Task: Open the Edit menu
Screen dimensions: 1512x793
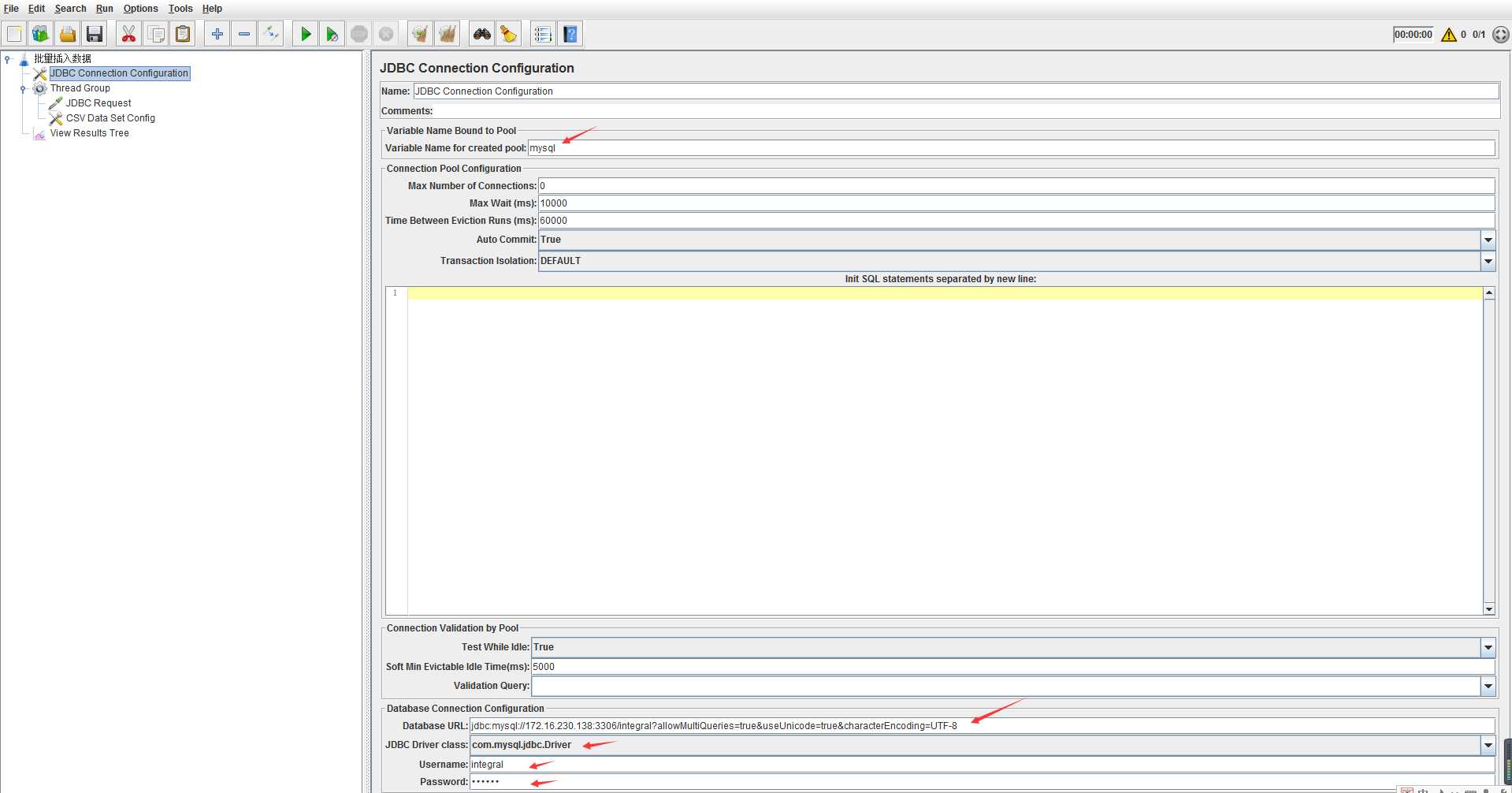Action: coord(36,9)
